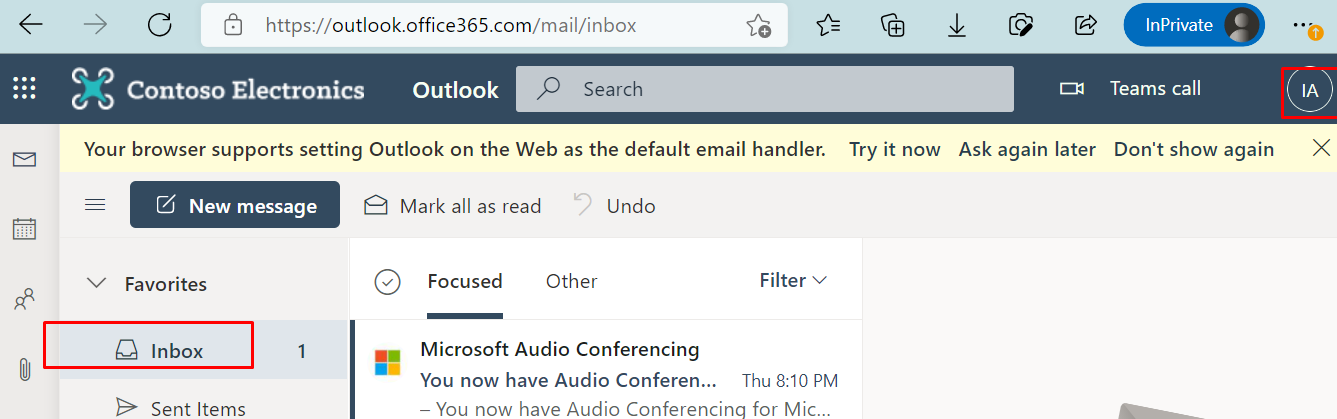The height and width of the screenshot is (419, 1337).
Task: Click the Outlook Search box
Action: coord(765,89)
